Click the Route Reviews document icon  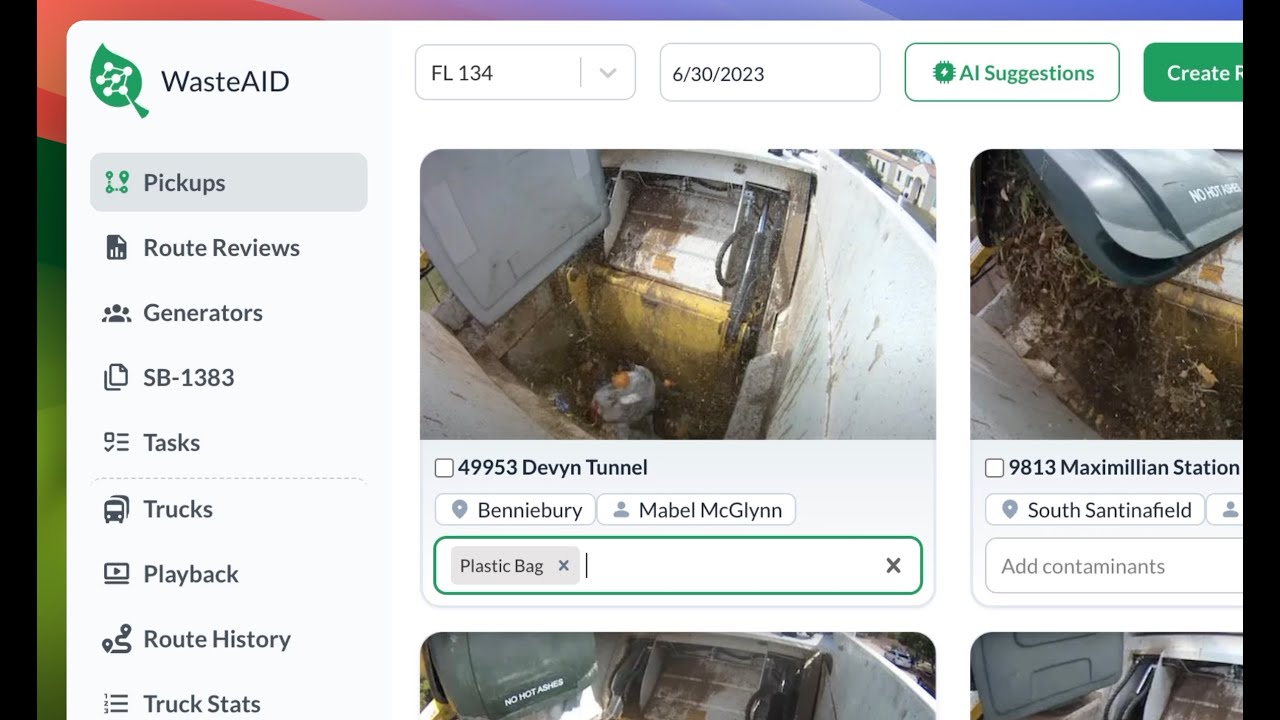point(117,247)
